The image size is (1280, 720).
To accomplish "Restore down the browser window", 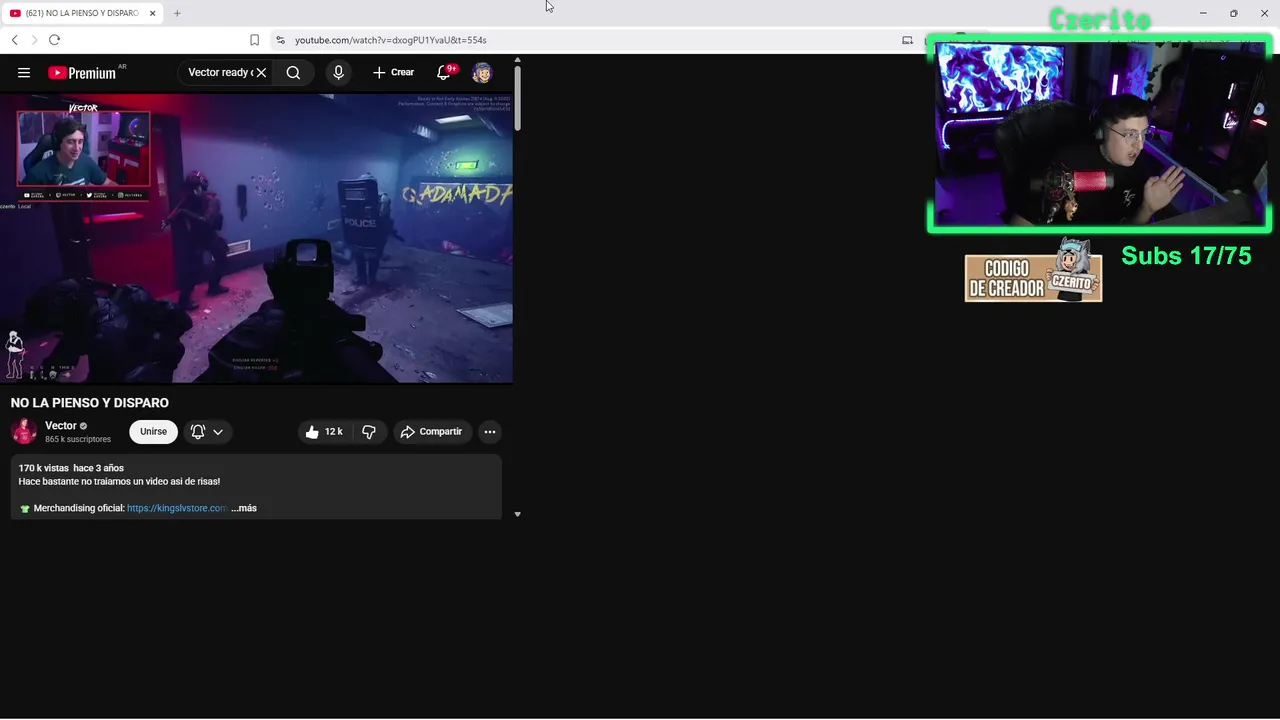I will [x=1234, y=13].
